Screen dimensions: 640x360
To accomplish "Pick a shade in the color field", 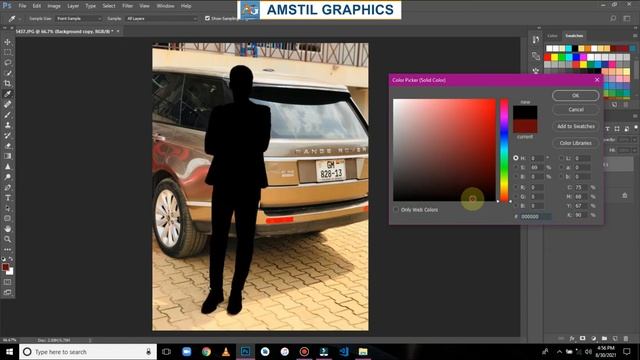I will coord(444,150).
